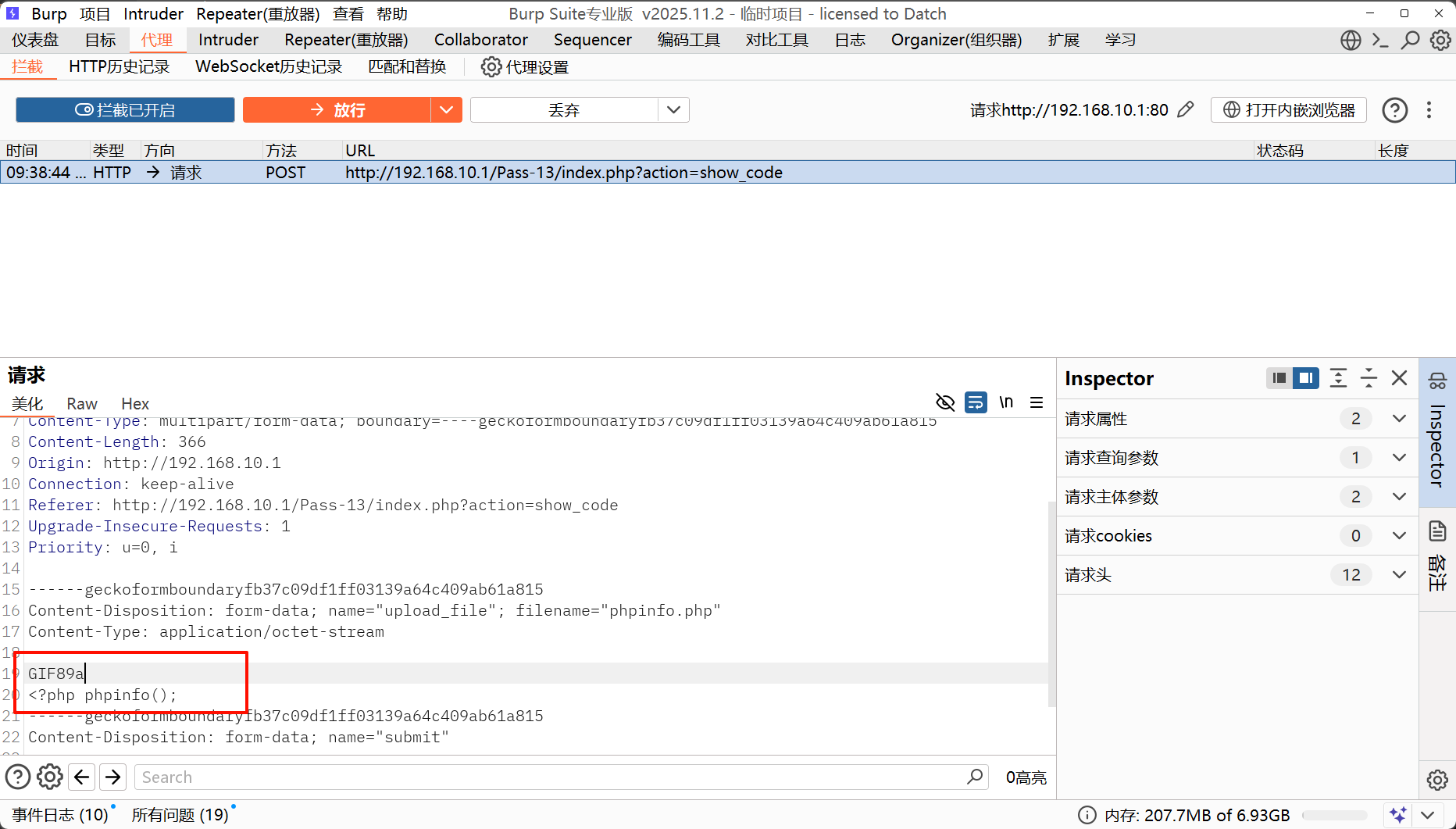Toggle line wrap in request editor
This screenshot has width=1456, height=829.
pyautogui.click(x=976, y=402)
